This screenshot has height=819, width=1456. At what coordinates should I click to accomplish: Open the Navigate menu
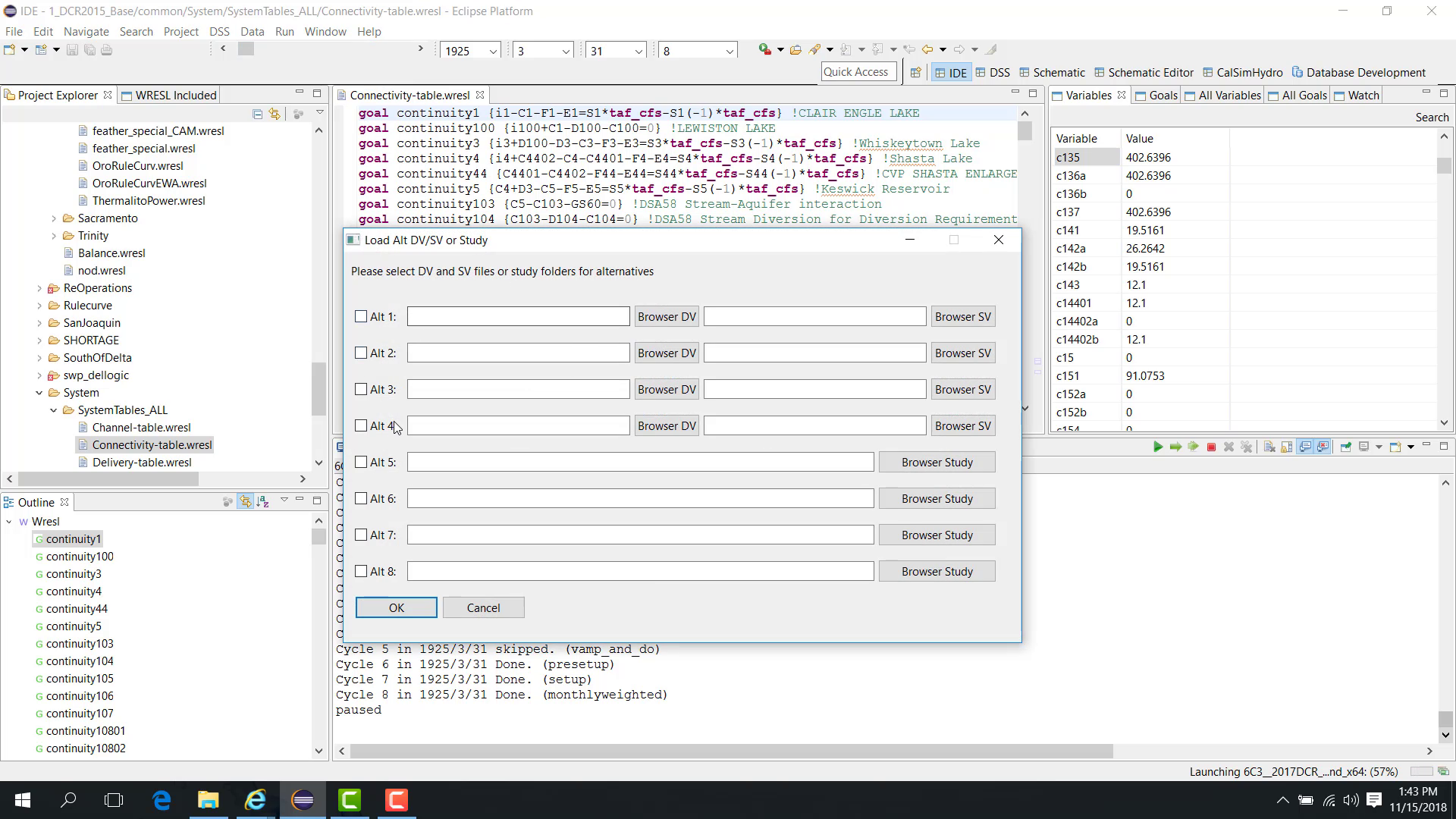point(86,32)
